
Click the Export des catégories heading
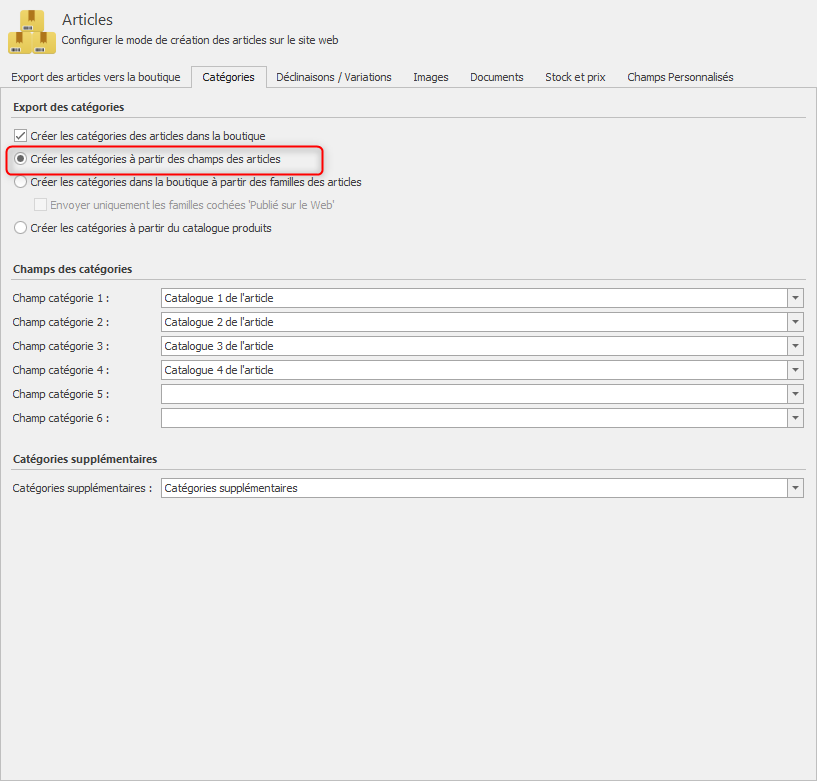(x=69, y=107)
